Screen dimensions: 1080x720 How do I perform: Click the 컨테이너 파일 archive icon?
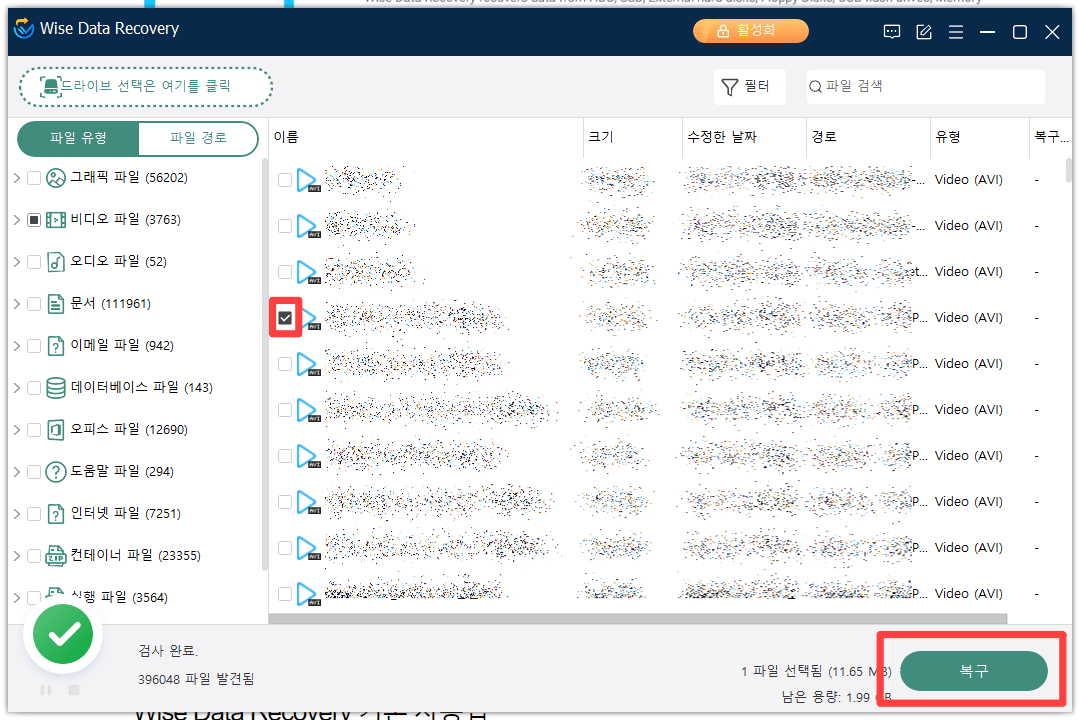[x=55, y=555]
